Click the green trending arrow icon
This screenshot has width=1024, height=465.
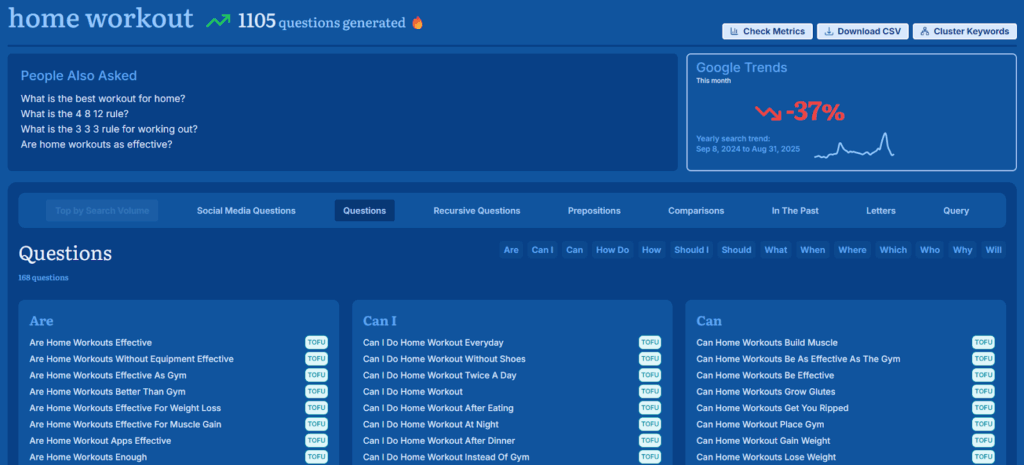point(218,21)
